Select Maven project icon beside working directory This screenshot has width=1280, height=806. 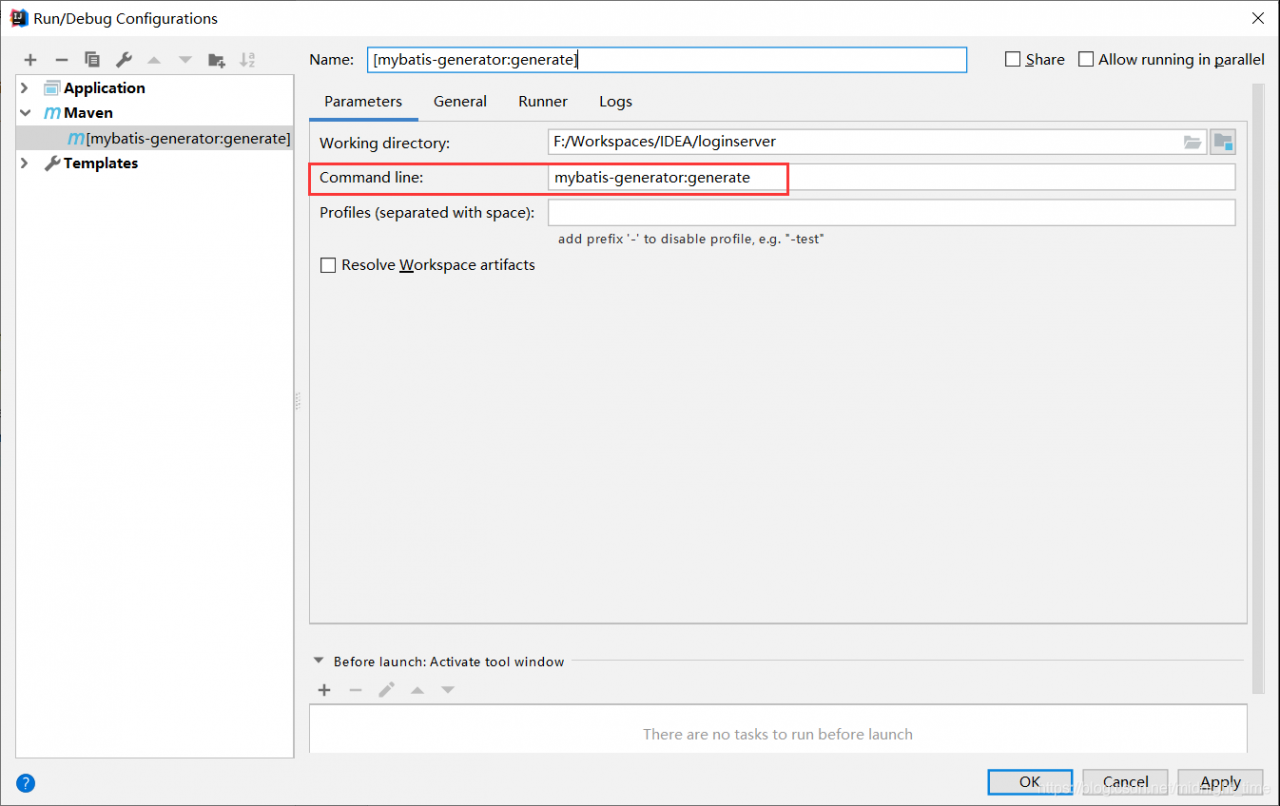click(1223, 142)
